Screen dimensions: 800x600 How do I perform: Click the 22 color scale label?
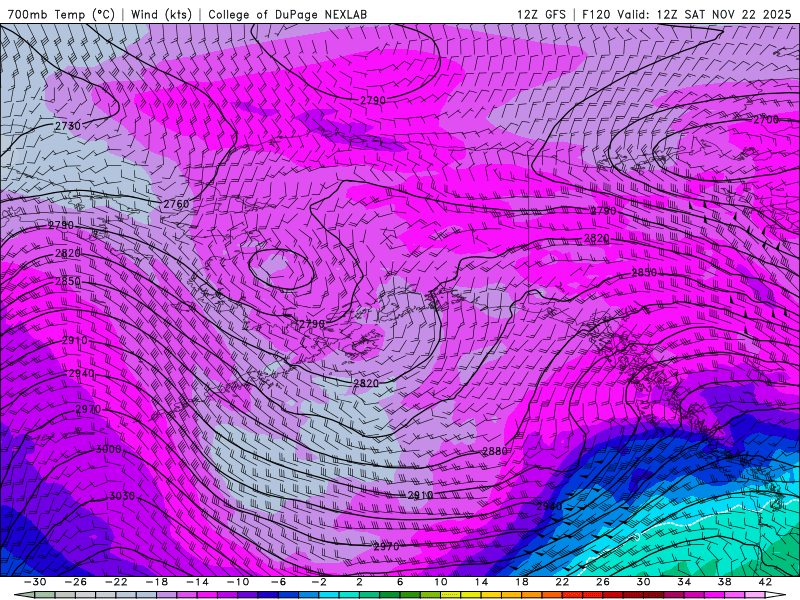(562, 582)
